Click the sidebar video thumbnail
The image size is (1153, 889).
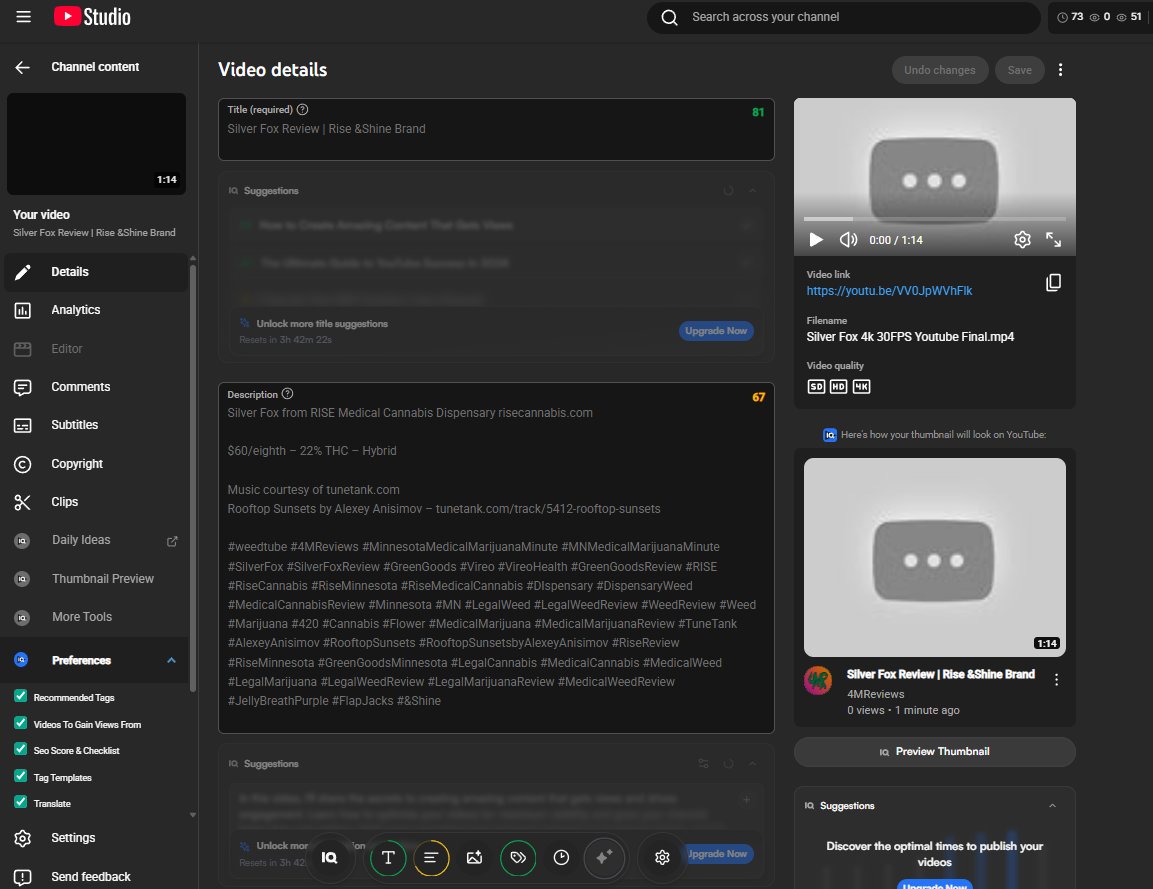pos(96,144)
